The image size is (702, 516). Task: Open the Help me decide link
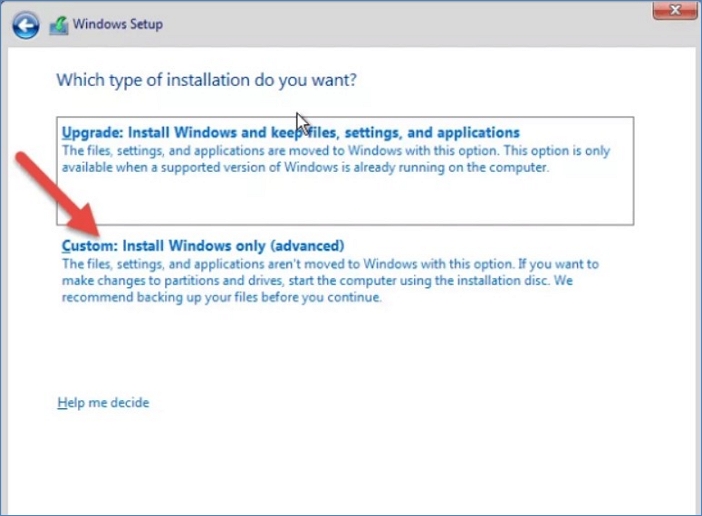103,403
